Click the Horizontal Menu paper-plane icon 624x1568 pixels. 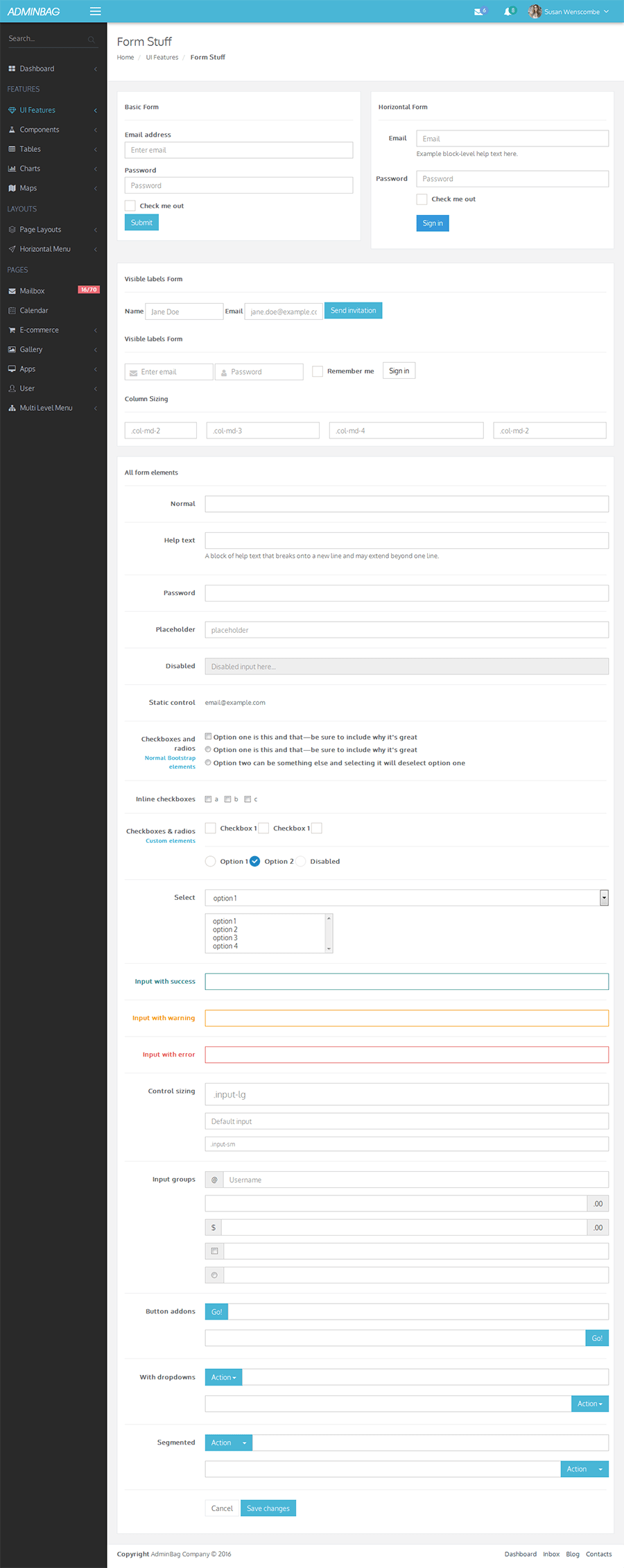point(12,249)
